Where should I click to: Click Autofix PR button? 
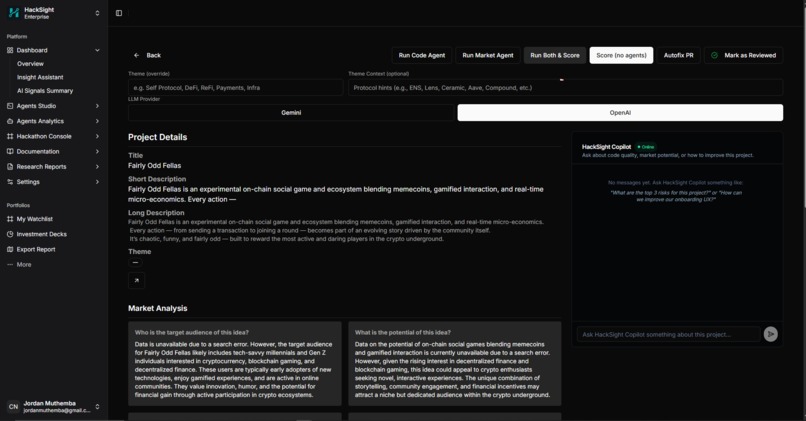coord(679,55)
